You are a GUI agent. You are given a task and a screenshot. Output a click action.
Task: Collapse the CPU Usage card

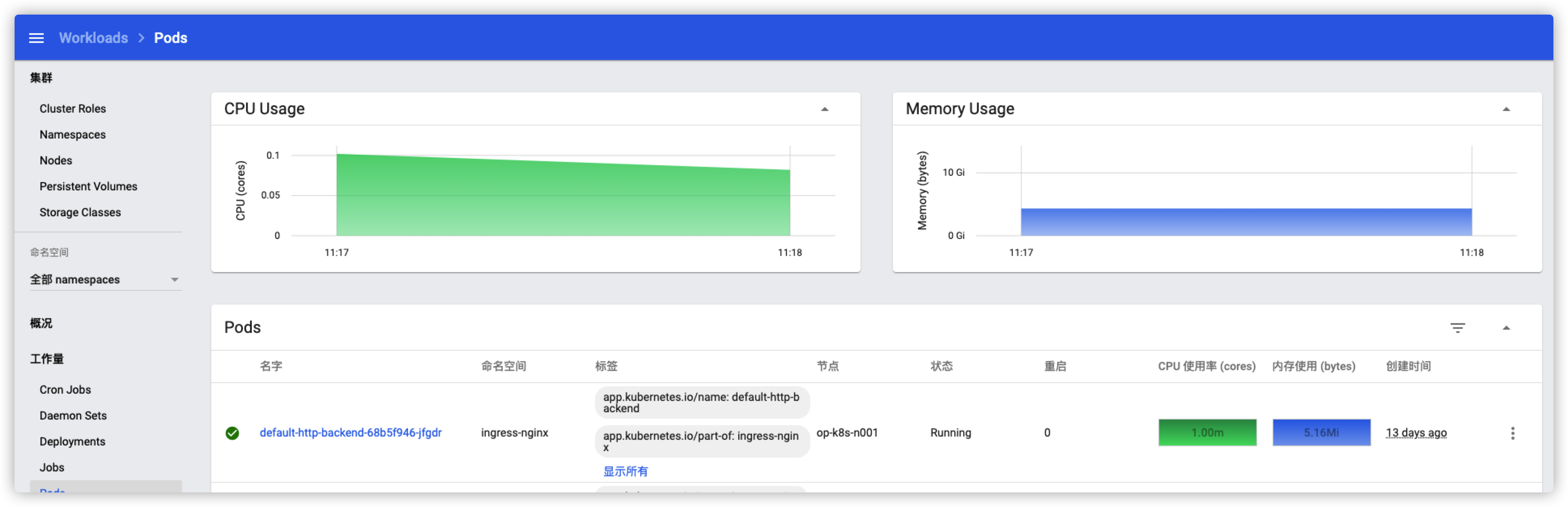(825, 110)
